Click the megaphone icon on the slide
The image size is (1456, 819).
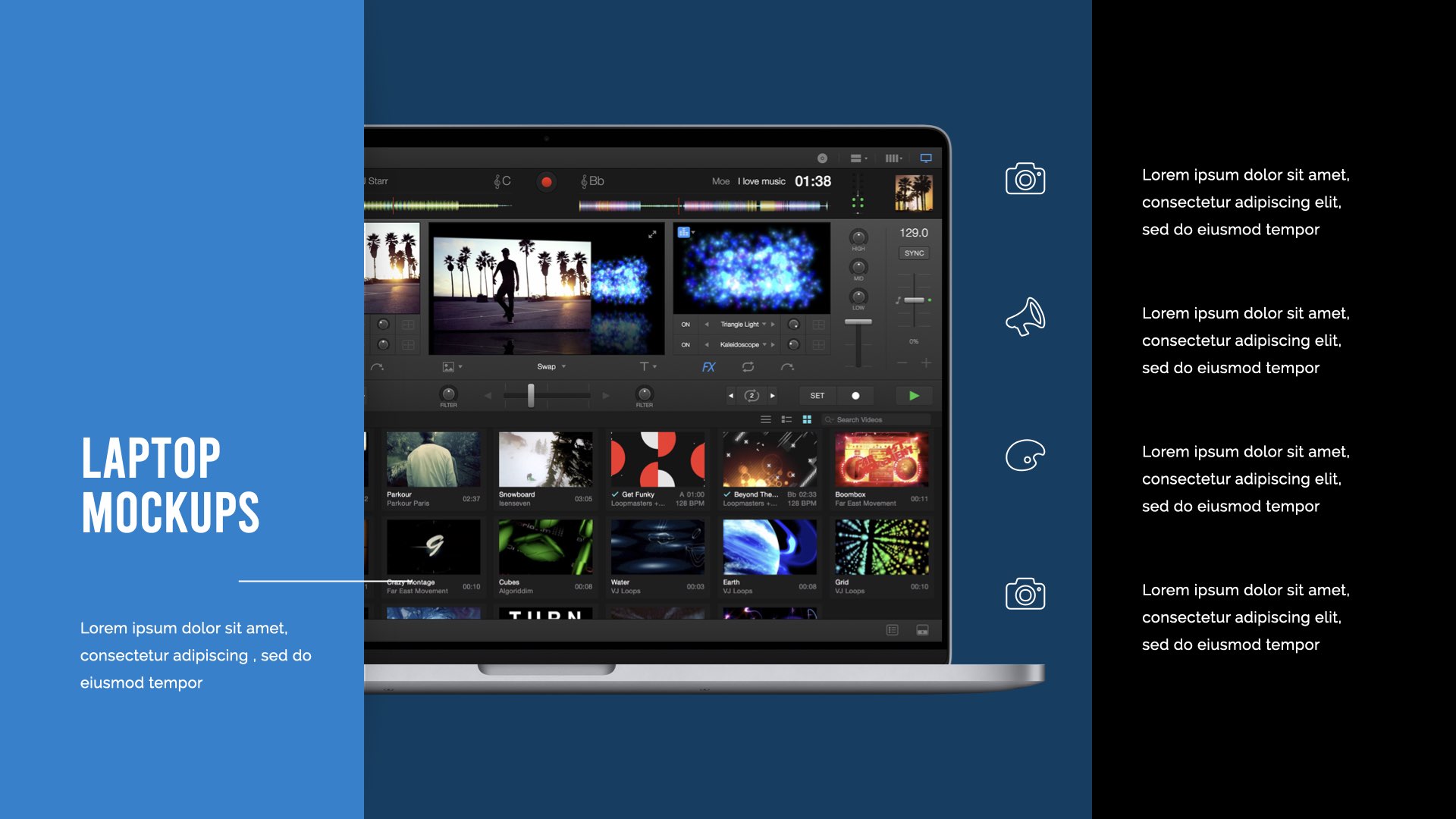coord(1025,317)
